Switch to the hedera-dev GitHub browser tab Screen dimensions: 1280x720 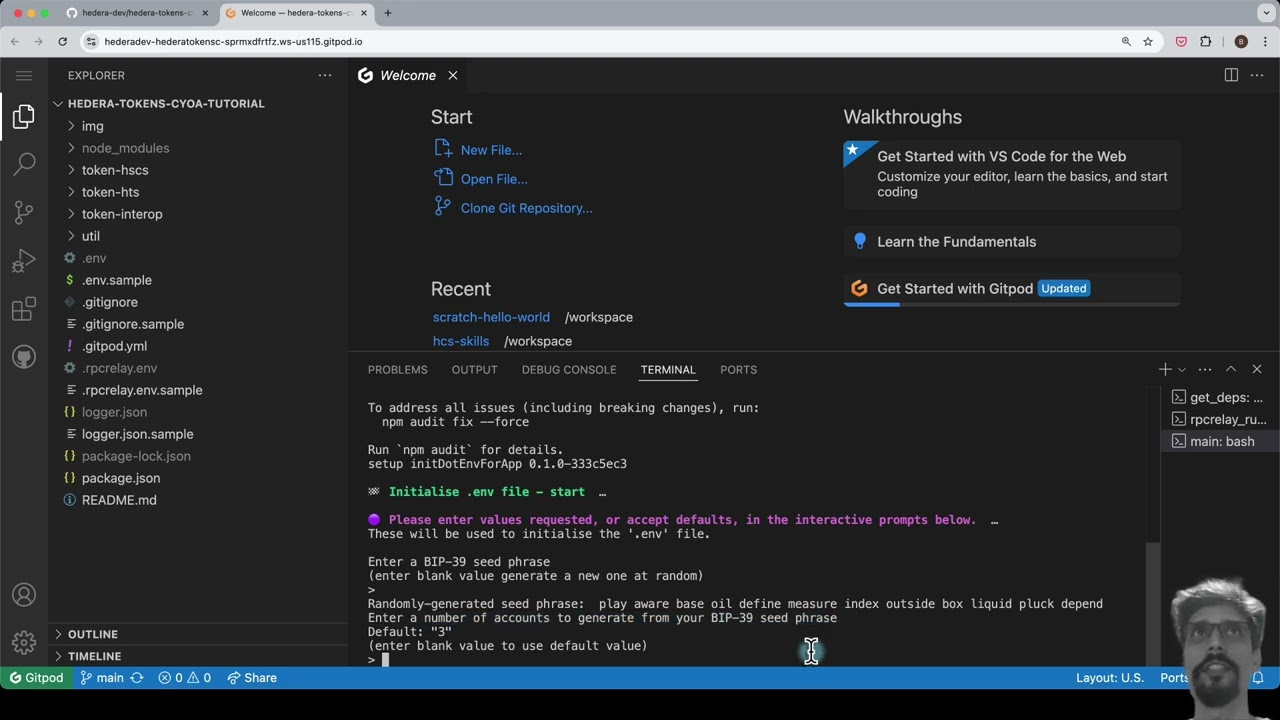138,13
